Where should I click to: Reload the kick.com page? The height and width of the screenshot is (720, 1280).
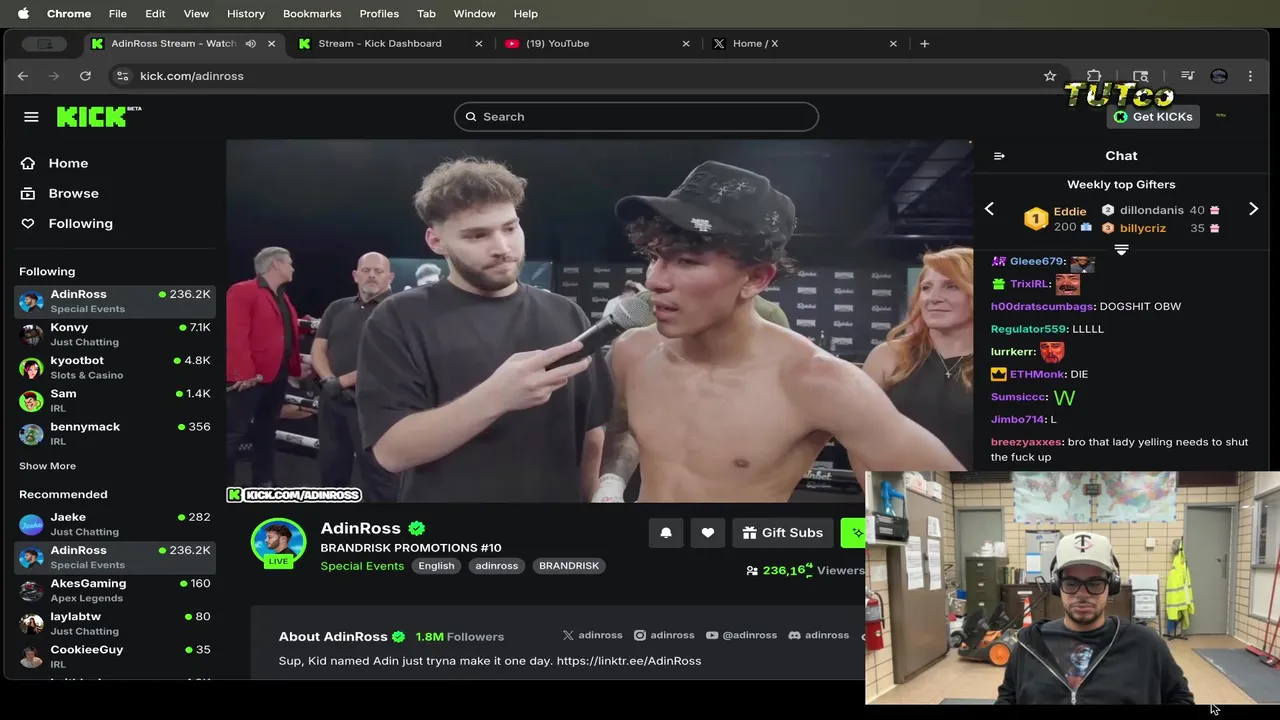click(85, 76)
